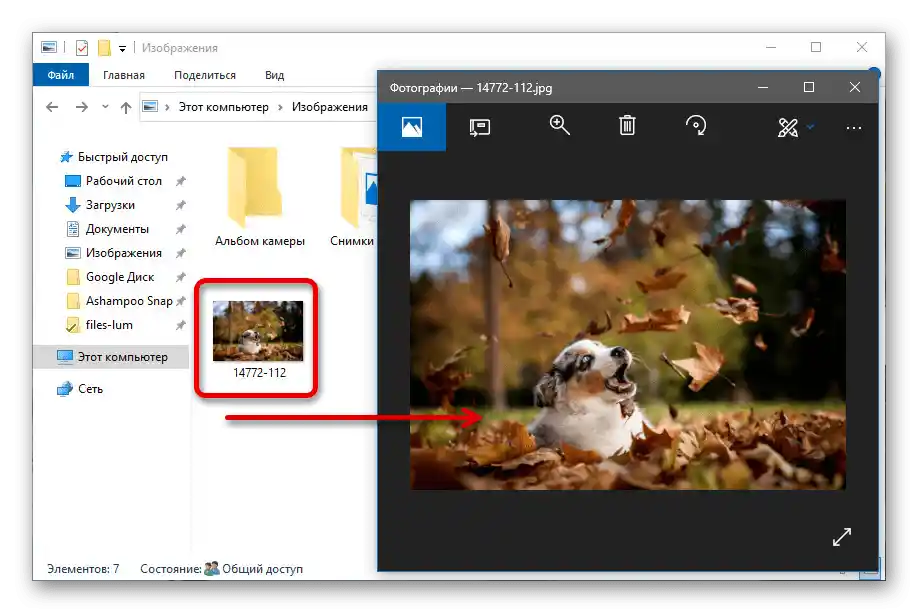
Task: Maximize the Photos window
Action: (809, 87)
